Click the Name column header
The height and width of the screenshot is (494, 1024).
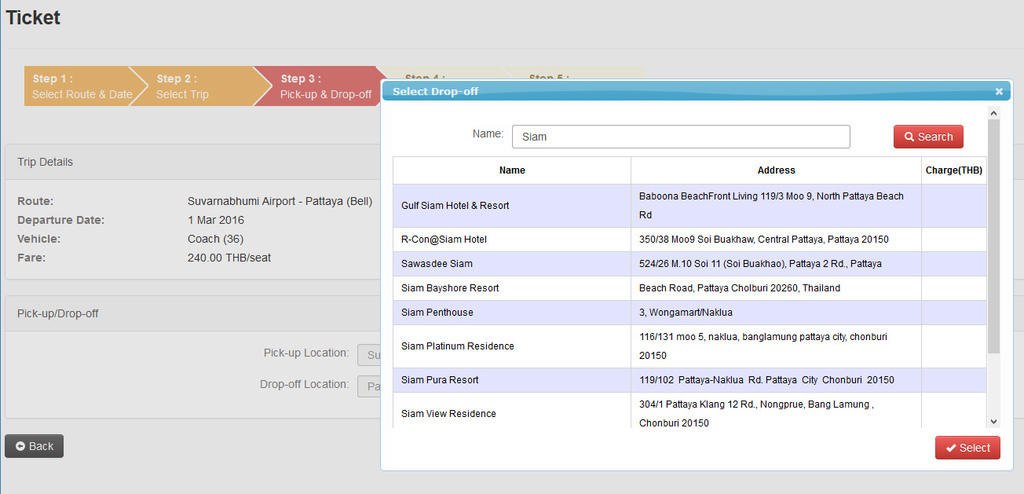(512, 170)
